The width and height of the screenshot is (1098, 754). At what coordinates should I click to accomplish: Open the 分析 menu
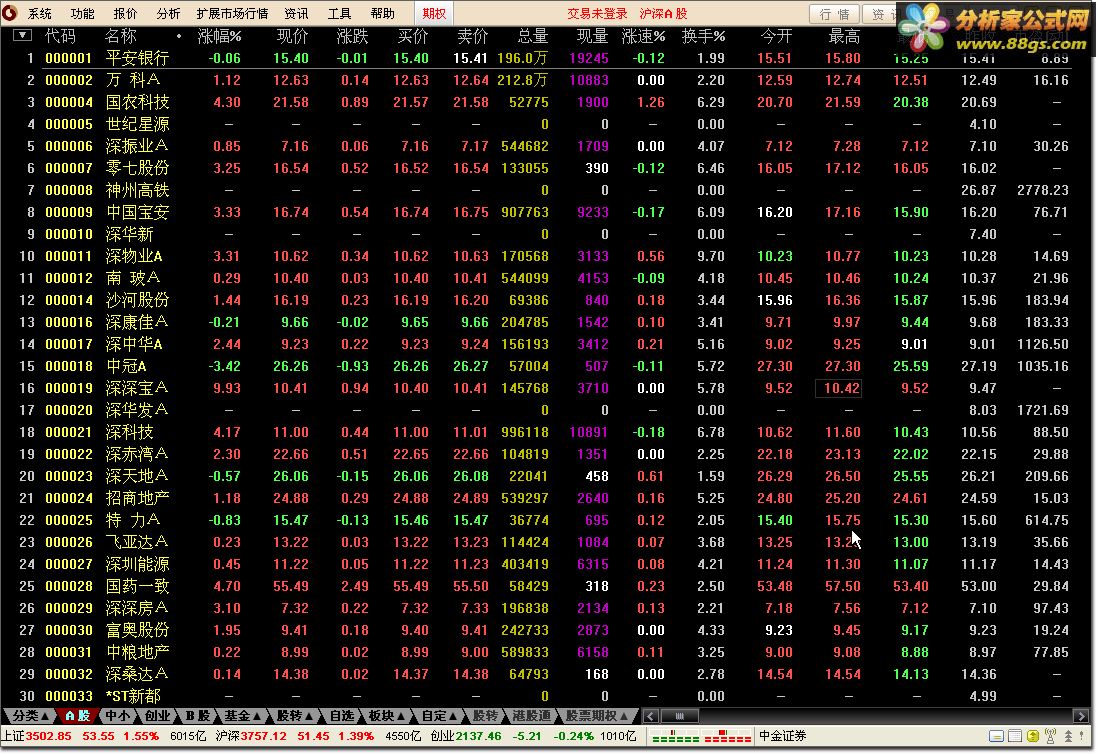(x=168, y=13)
